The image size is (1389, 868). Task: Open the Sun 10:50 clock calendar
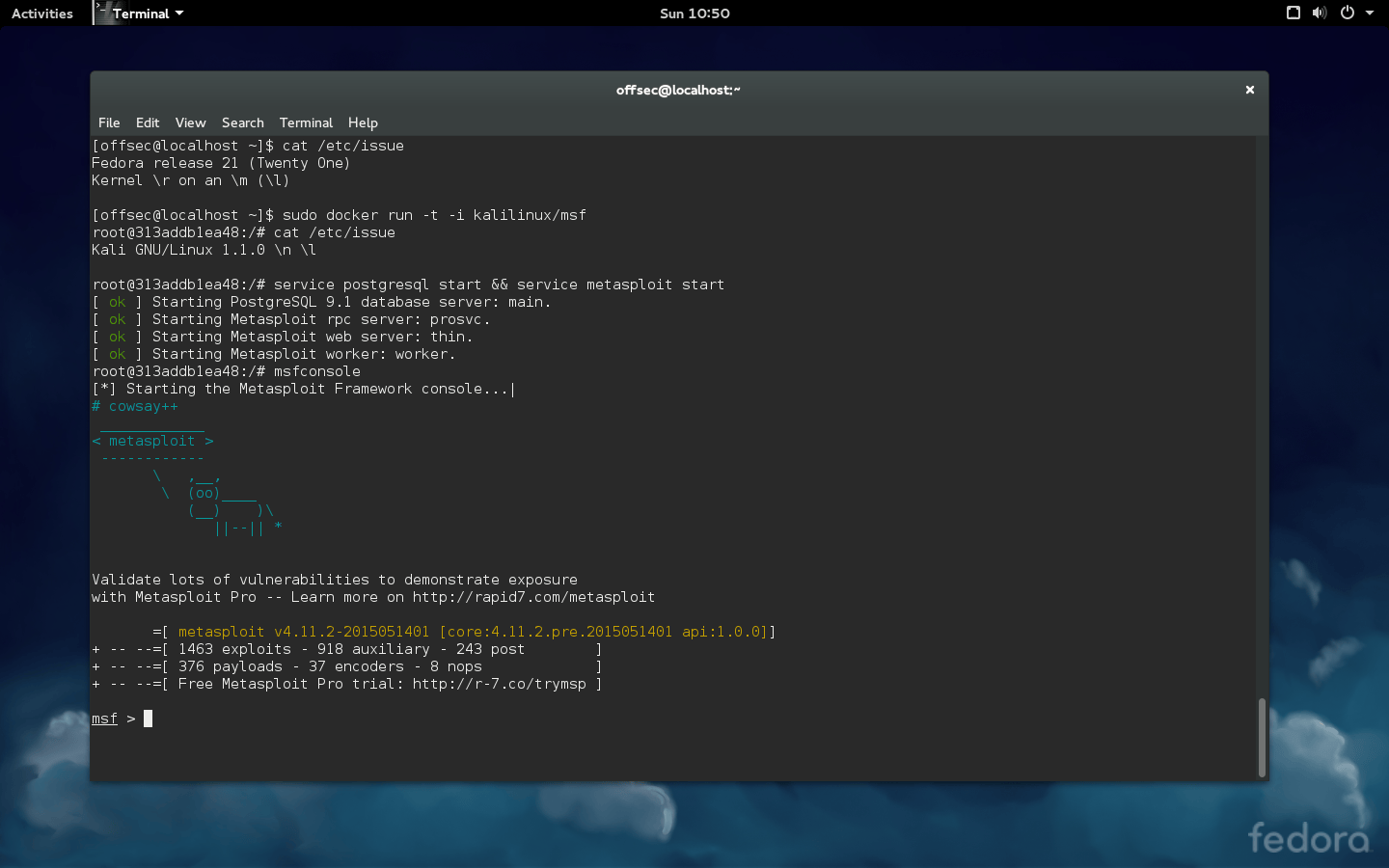(x=694, y=14)
